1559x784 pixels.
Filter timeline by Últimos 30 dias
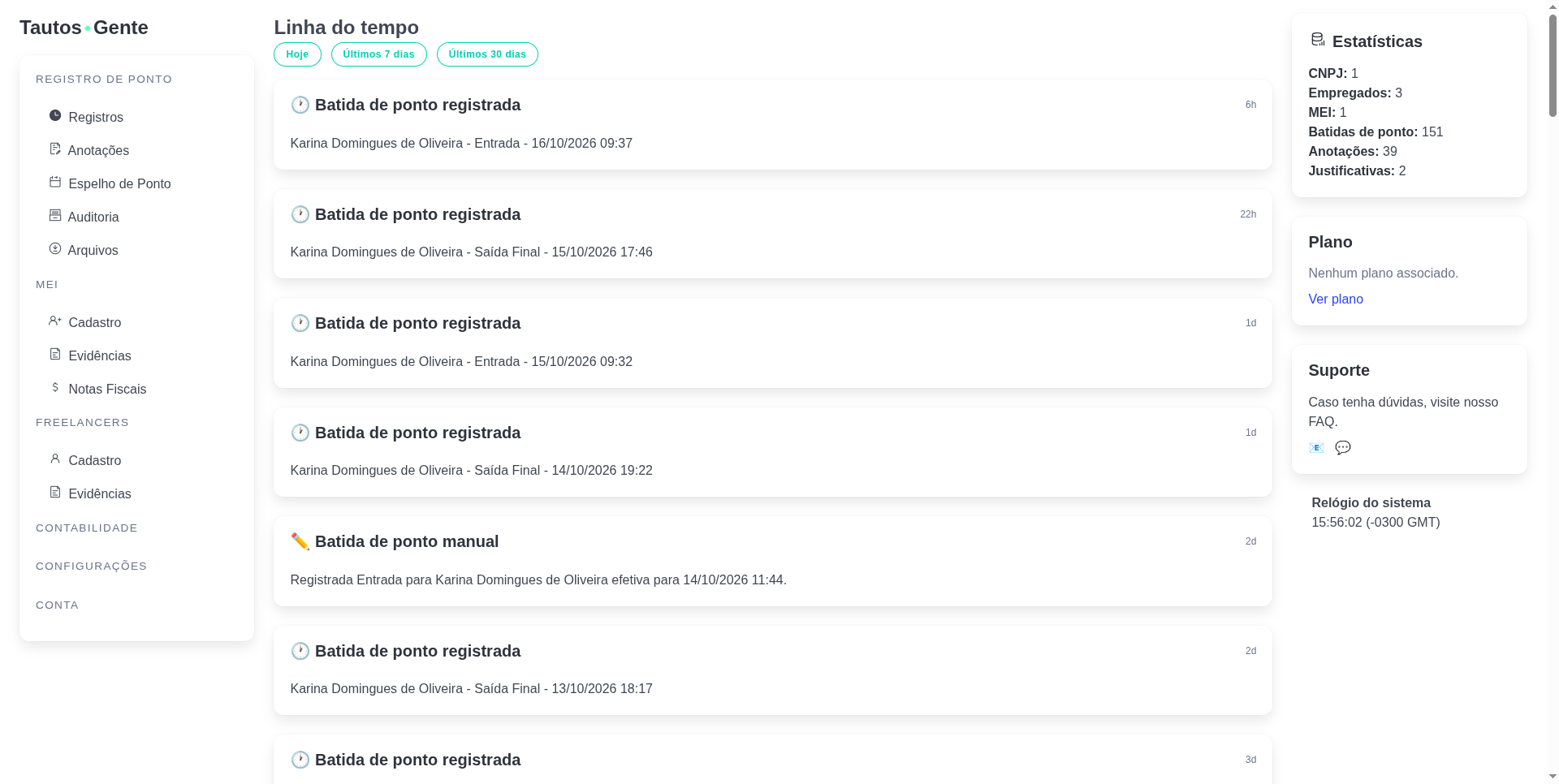tap(487, 54)
